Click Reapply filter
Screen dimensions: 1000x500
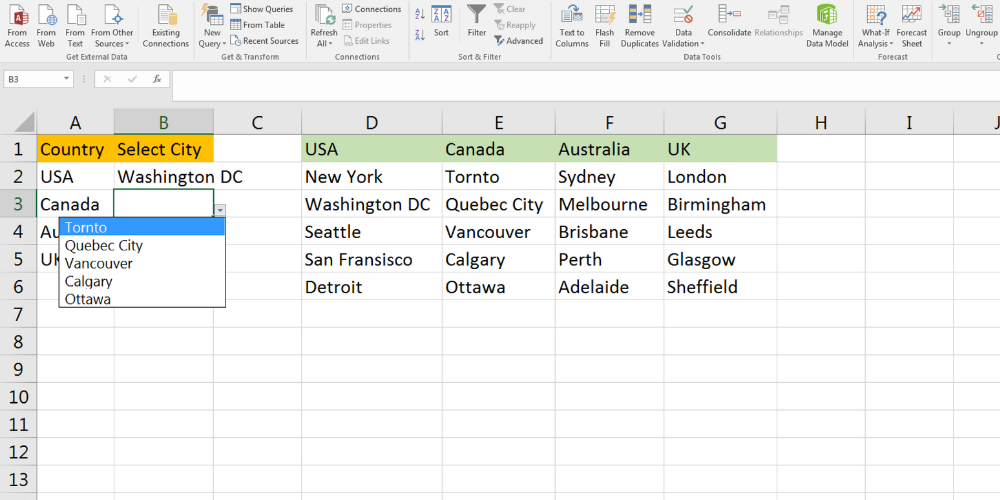[x=515, y=25]
